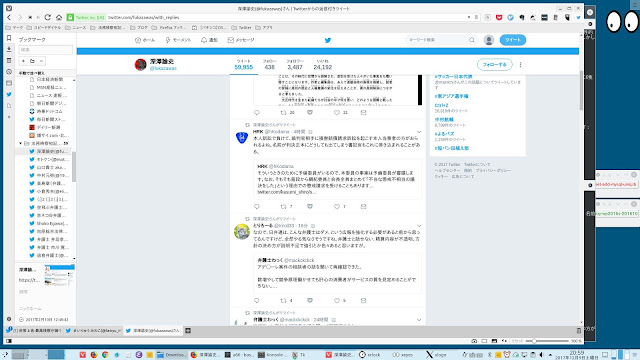
Task: Select the フォロー tab showing 438
Action: [269, 64]
